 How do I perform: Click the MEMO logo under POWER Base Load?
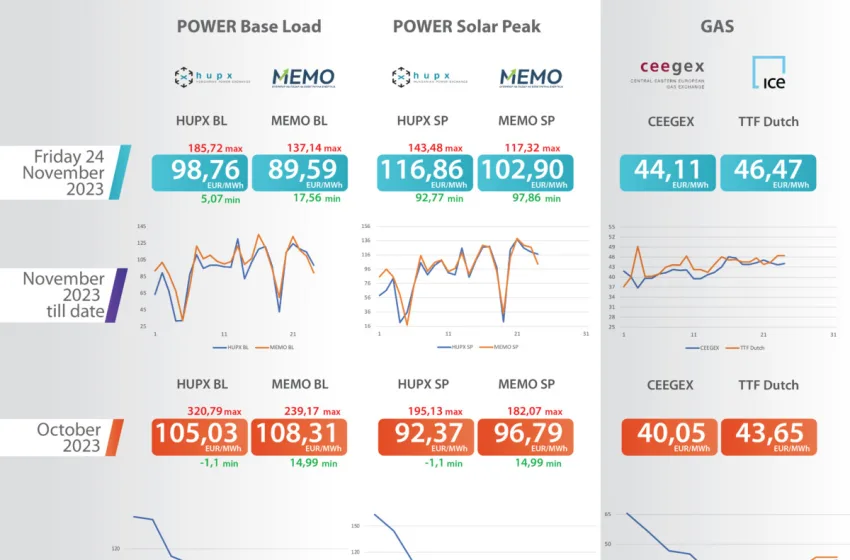click(x=303, y=78)
